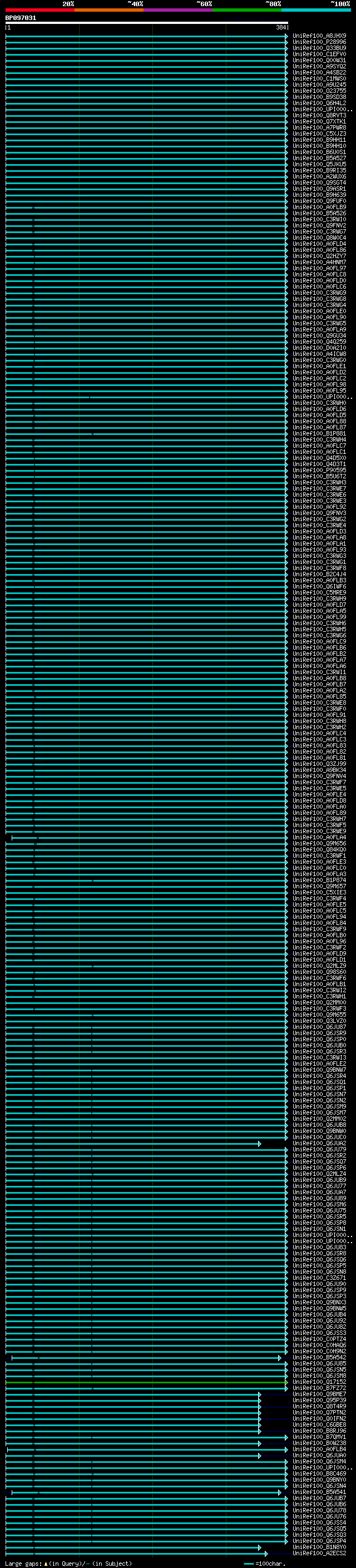The height and width of the screenshot is (1568, 356).
Task: Open UniRef100_Q9FUF0 hit
Action: (319, 201)
